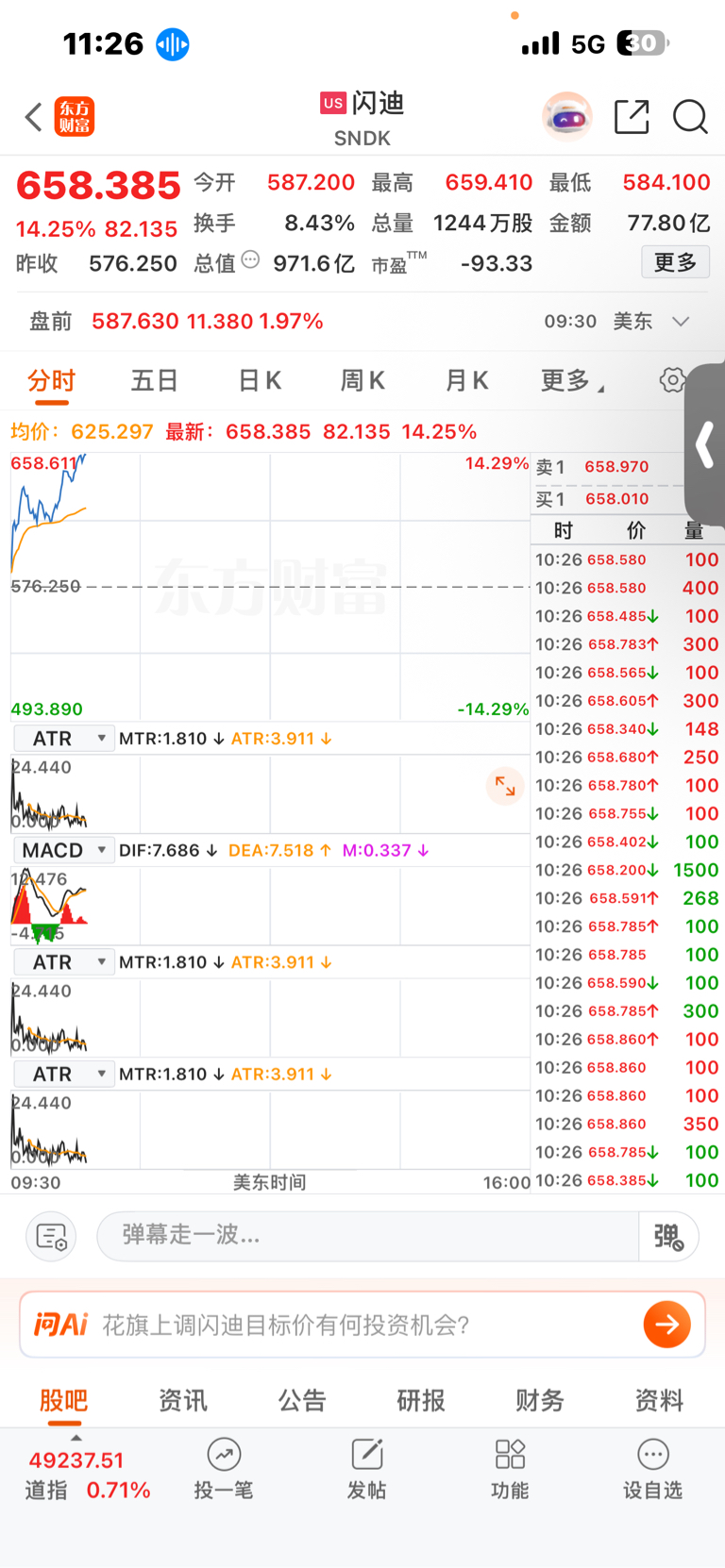Open the search magnifier icon
This screenshot has height=1568, width=725.
pos(690,117)
